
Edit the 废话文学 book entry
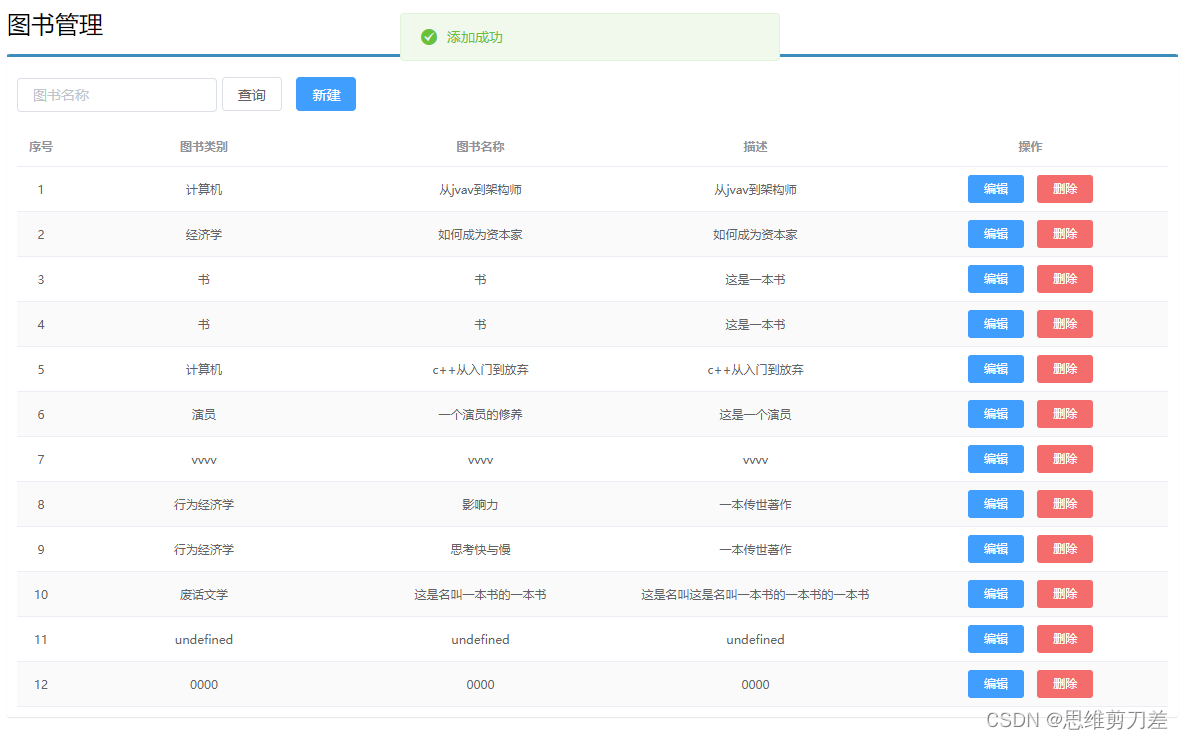995,593
